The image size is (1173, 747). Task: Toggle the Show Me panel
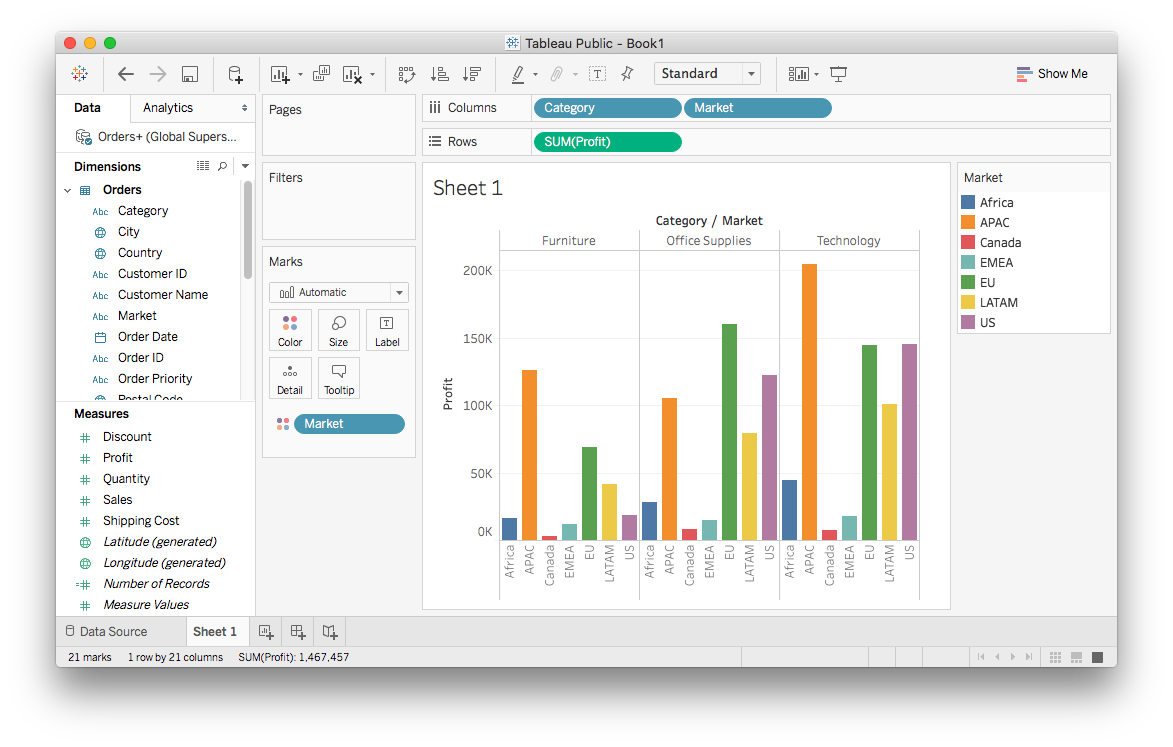point(1051,74)
